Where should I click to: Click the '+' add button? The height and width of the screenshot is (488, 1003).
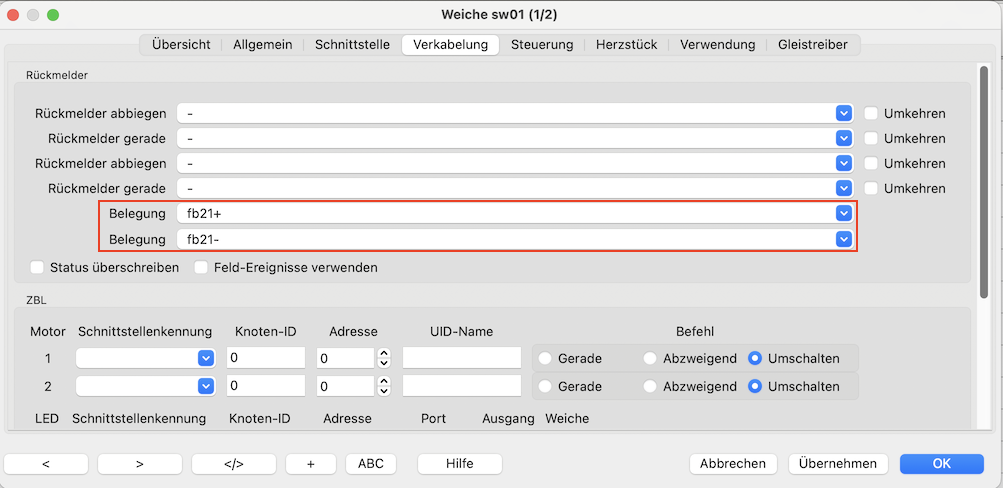[311, 463]
